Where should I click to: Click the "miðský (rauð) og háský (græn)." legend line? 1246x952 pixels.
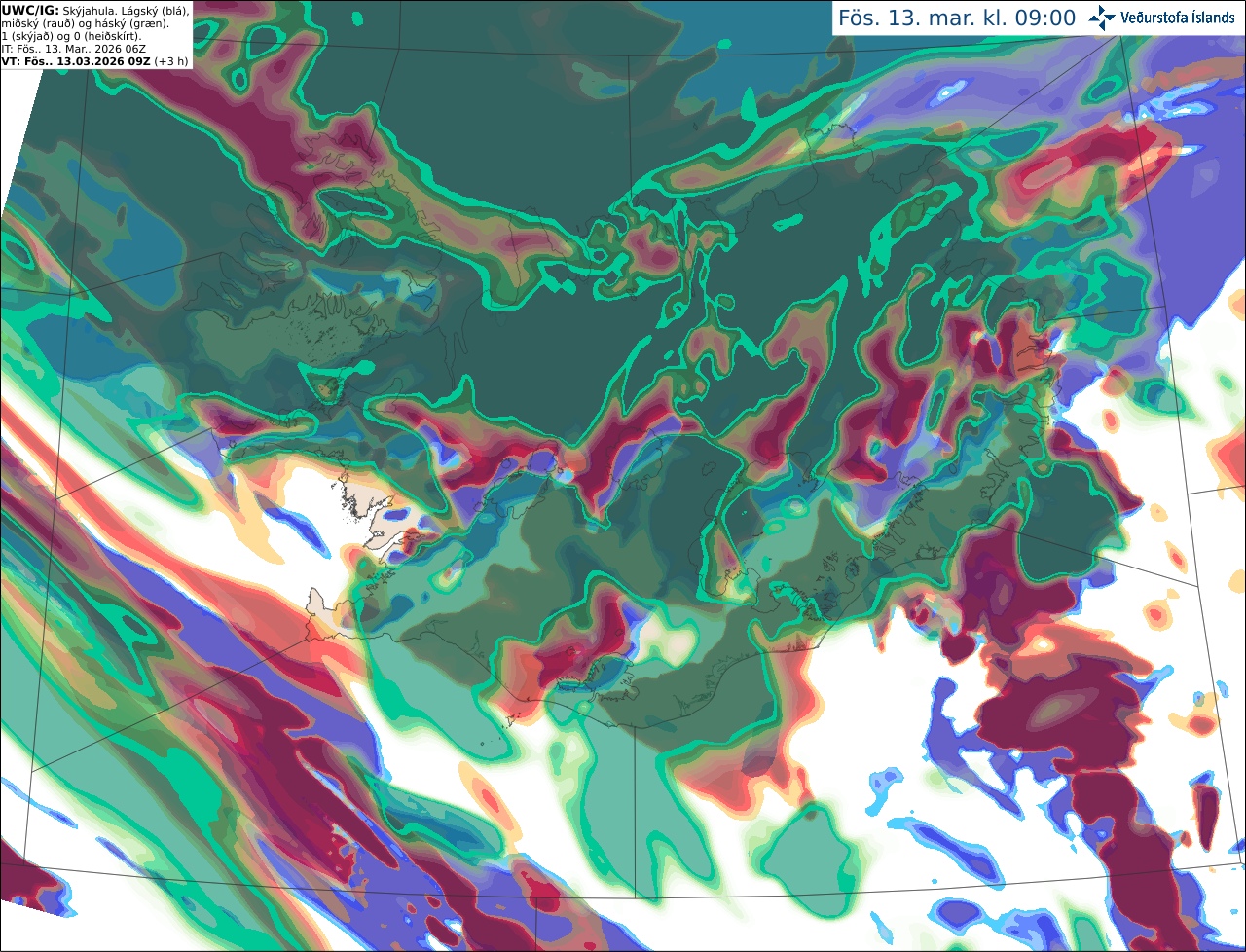tap(85, 22)
